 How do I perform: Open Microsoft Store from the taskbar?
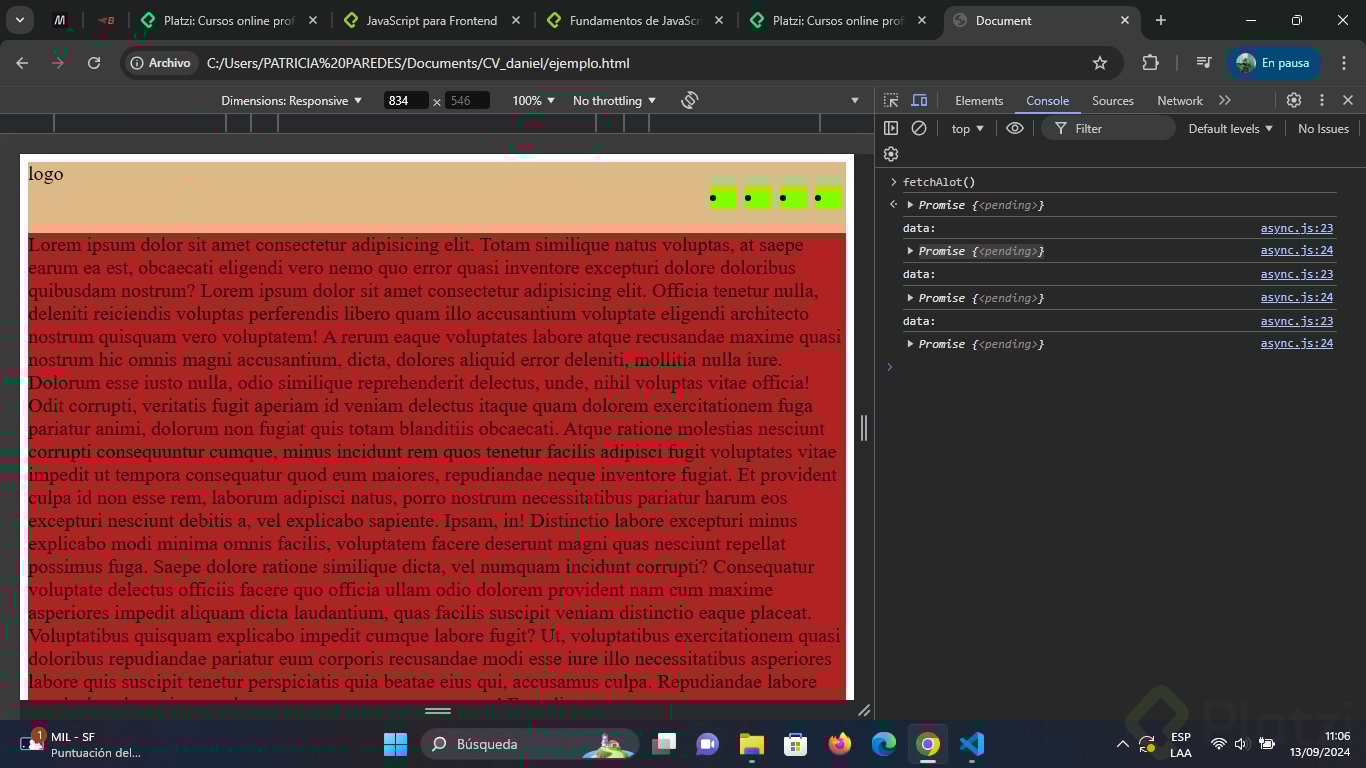point(795,744)
